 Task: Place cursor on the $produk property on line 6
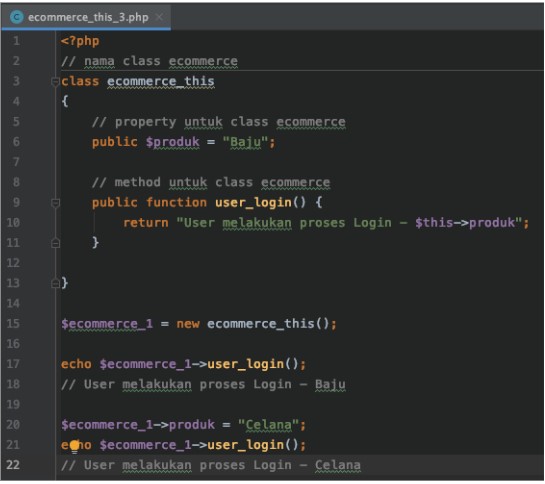[x=173, y=142]
